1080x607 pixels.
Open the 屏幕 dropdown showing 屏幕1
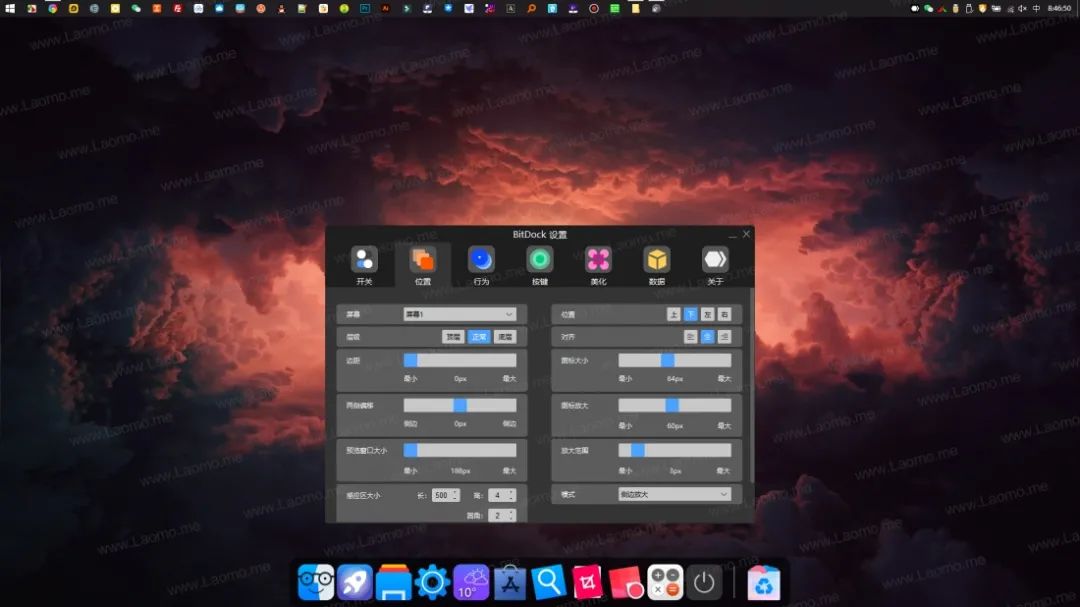point(460,314)
